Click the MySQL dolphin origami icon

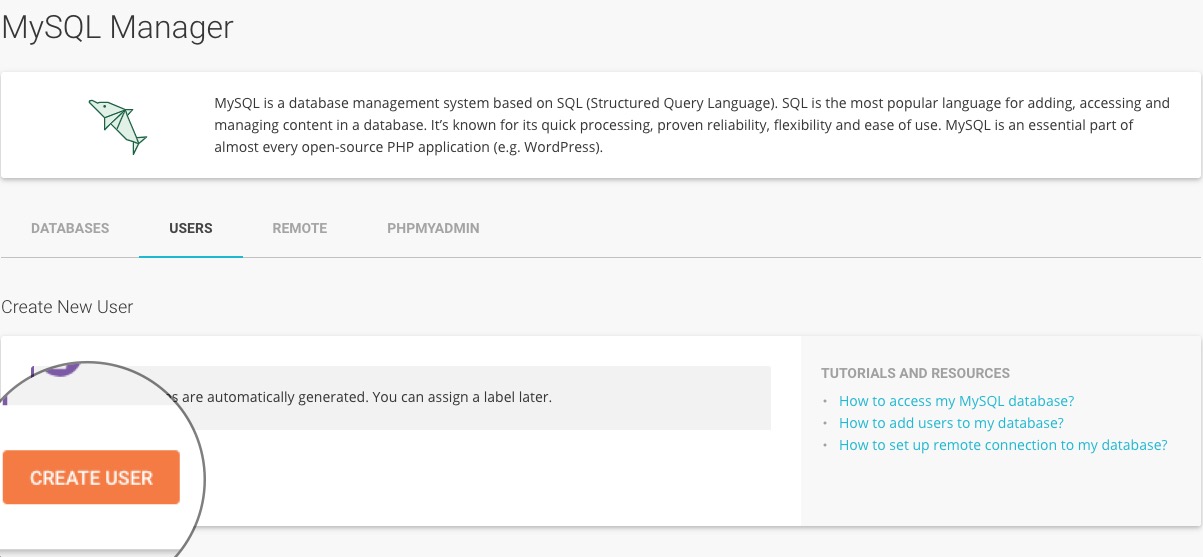(118, 126)
